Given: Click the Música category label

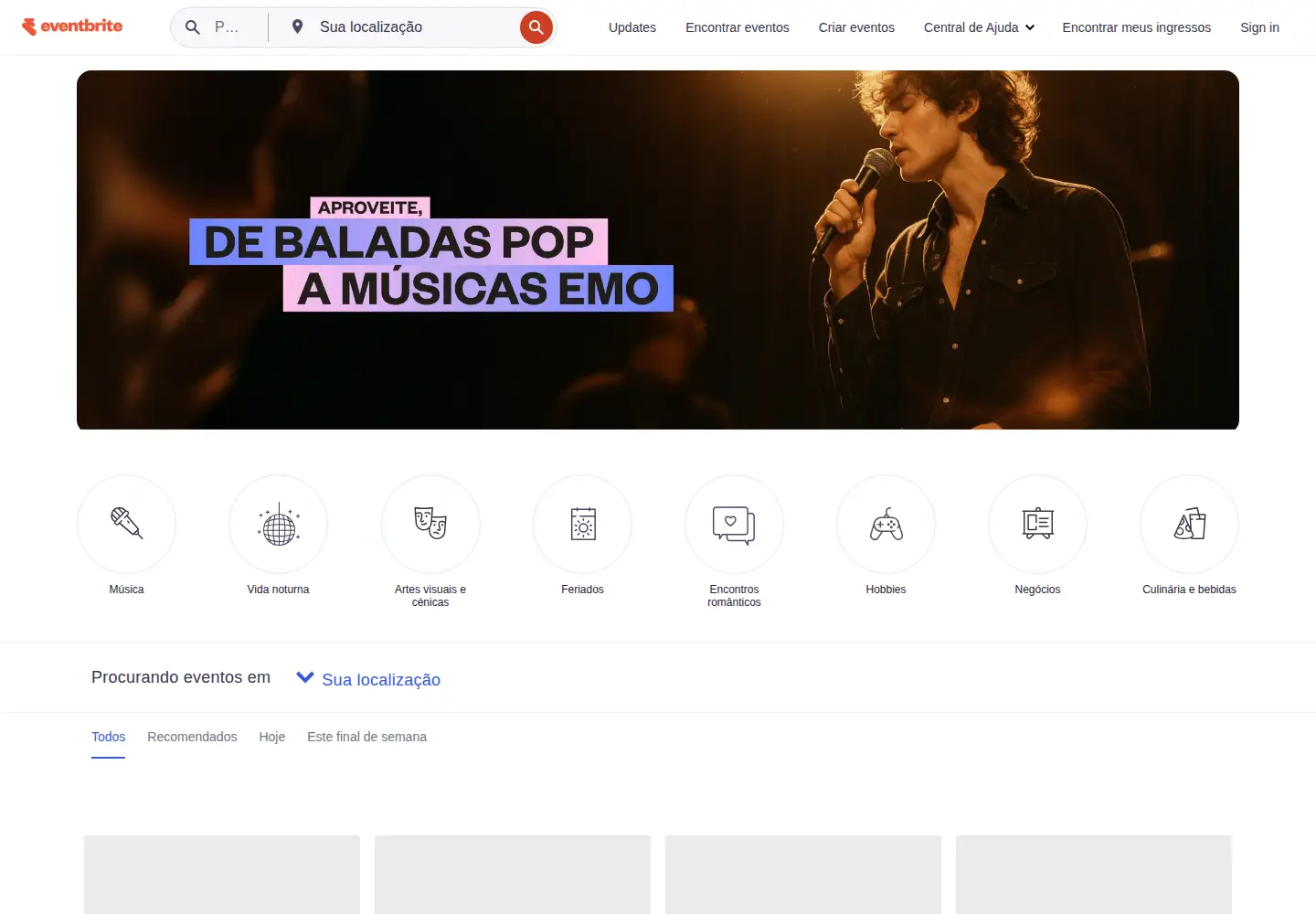Looking at the screenshot, I should [x=127, y=590].
